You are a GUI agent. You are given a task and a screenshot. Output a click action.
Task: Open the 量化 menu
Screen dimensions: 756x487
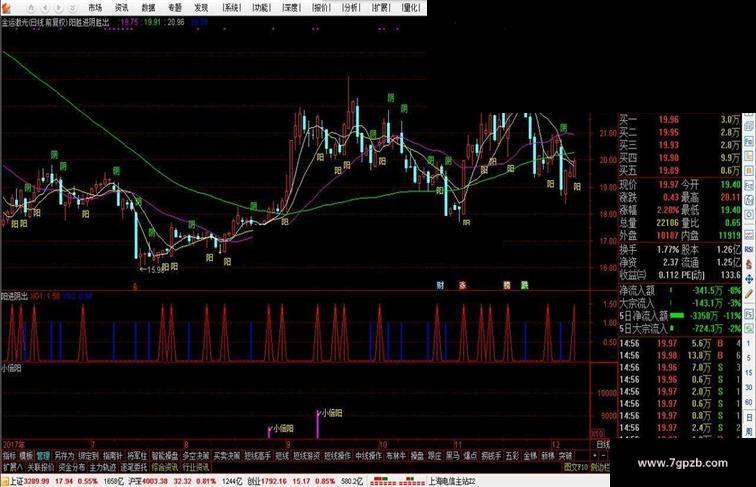(x=411, y=8)
